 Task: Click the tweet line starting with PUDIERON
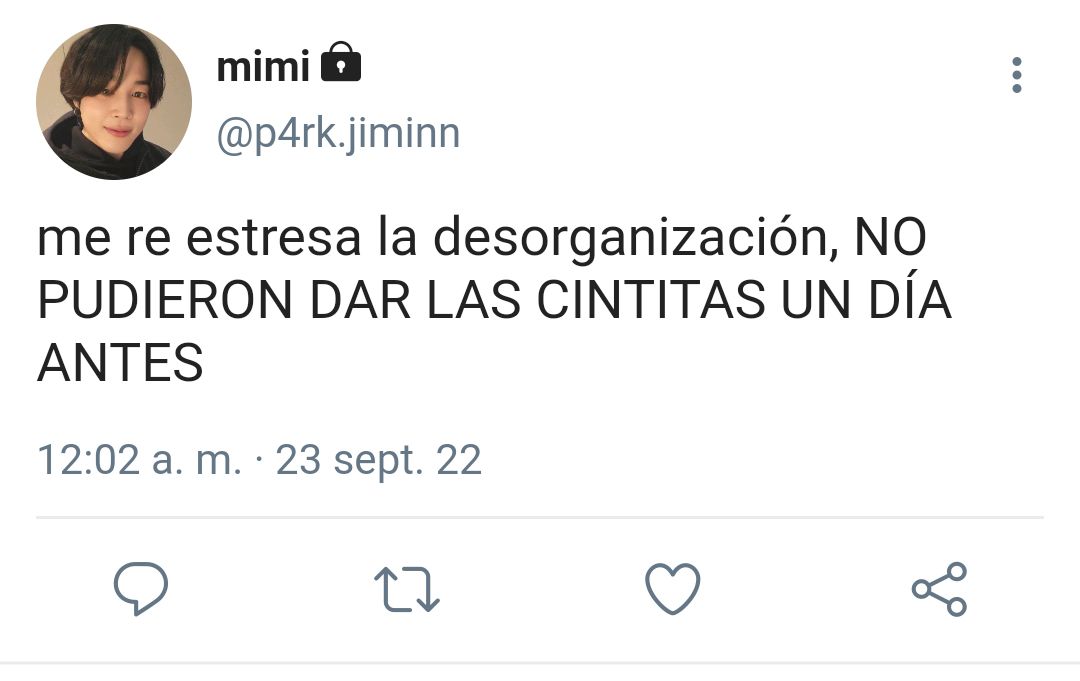pyautogui.click(x=494, y=300)
